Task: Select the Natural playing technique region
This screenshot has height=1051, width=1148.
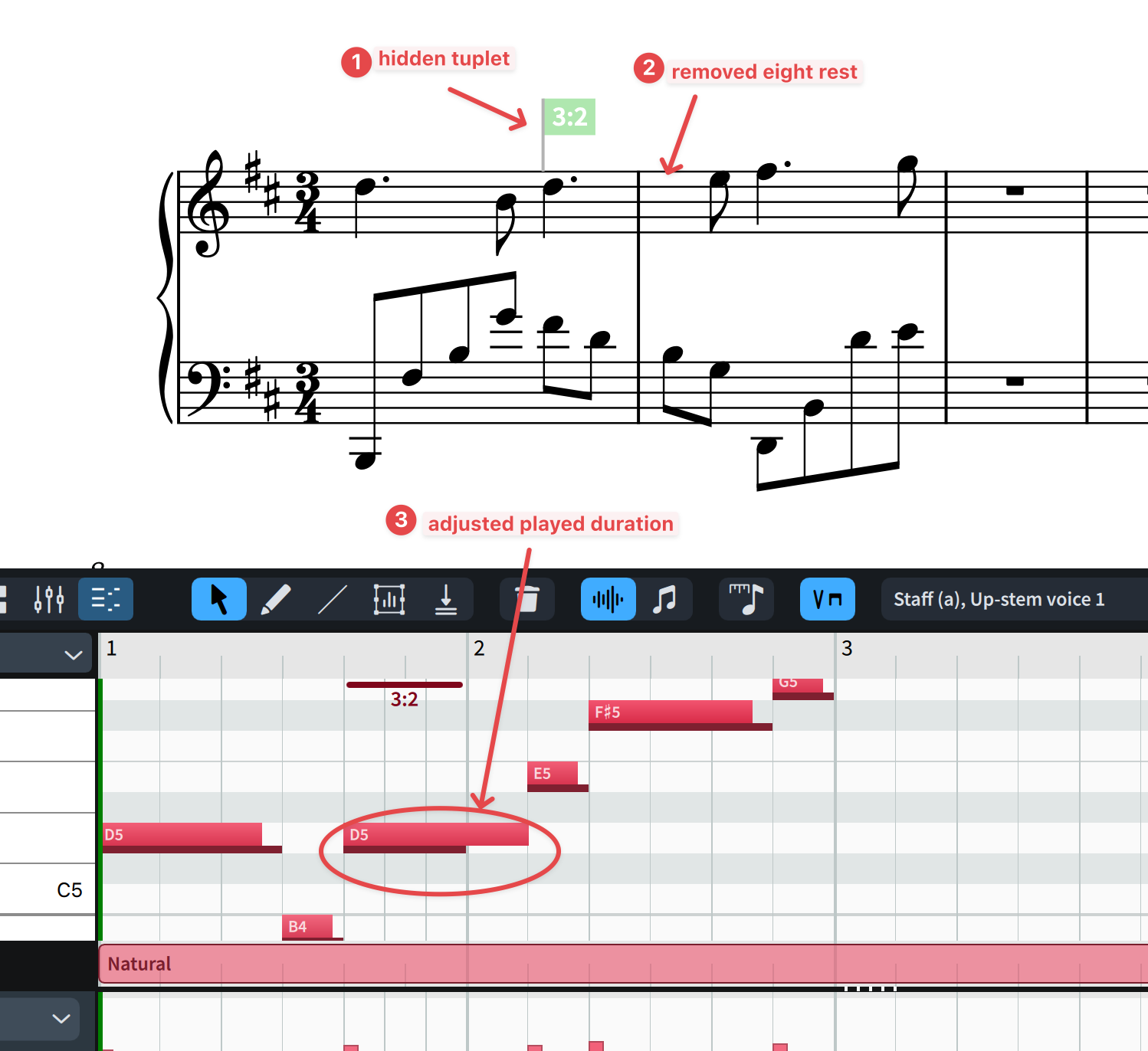Action: tap(624, 964)
